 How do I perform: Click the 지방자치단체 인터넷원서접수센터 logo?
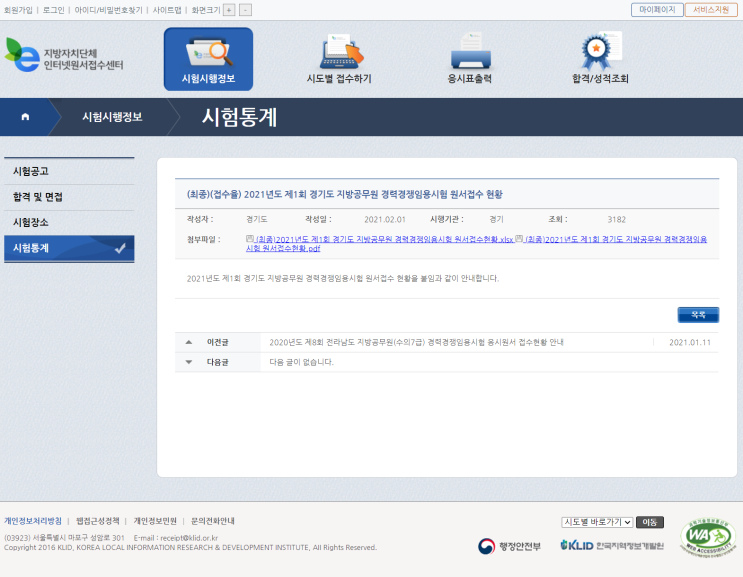click(64, 55)
